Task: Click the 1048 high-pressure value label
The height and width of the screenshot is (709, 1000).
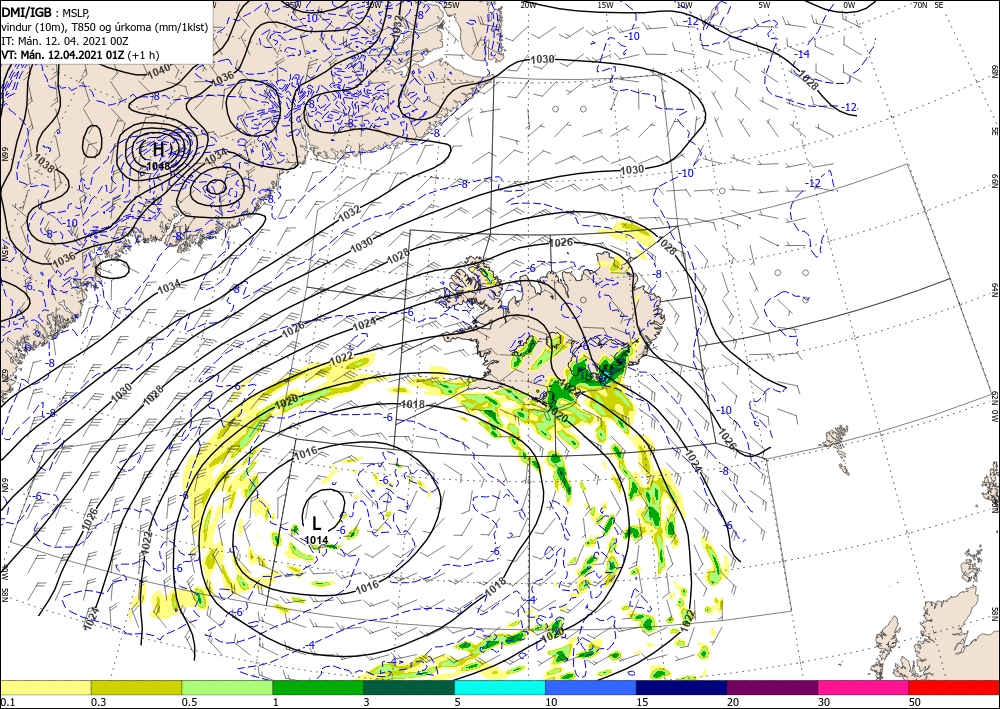Action: (158, 166)
